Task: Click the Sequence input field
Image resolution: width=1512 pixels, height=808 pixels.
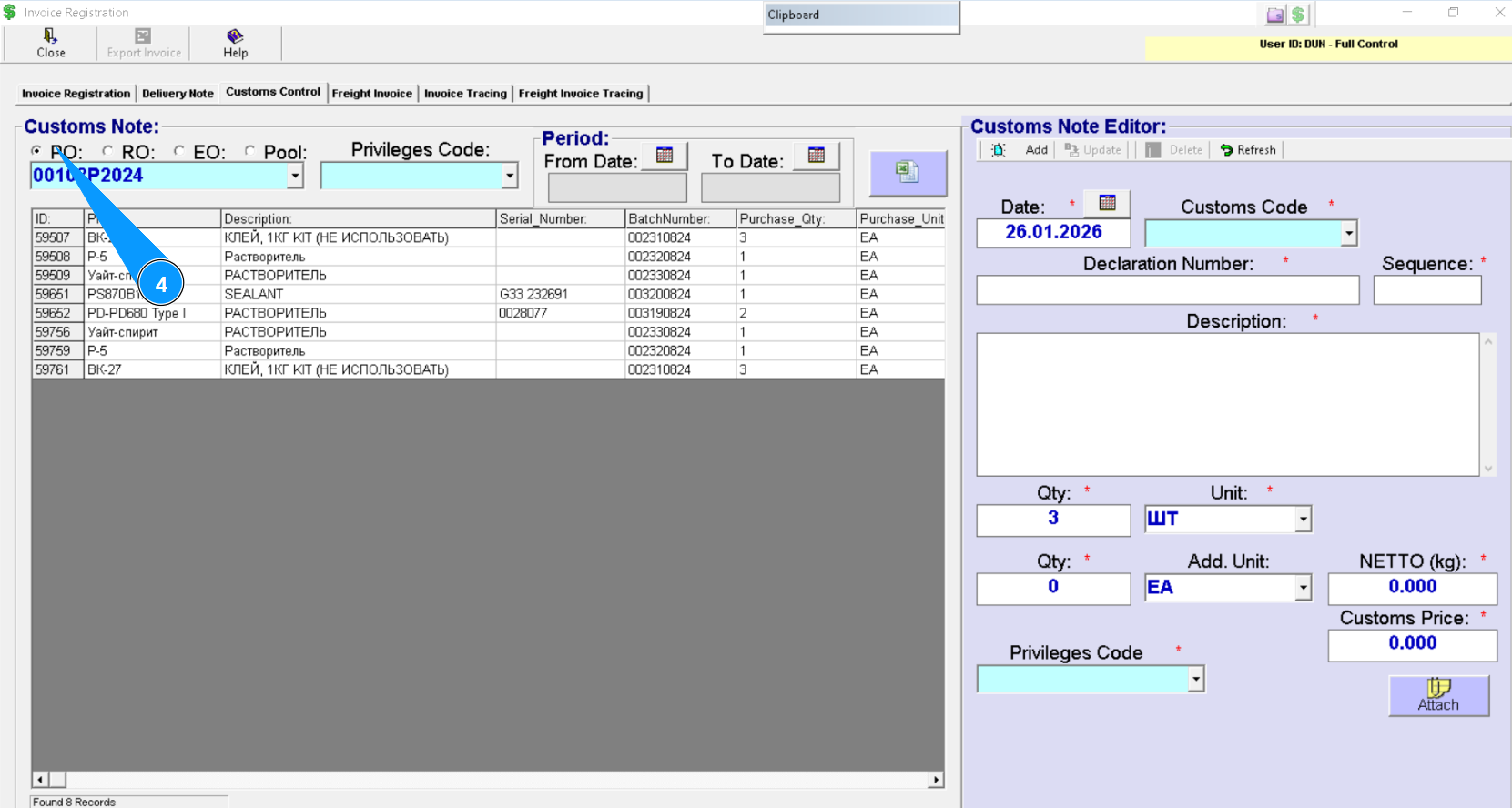Action: pyautogui.click(x=1427, y=290)
